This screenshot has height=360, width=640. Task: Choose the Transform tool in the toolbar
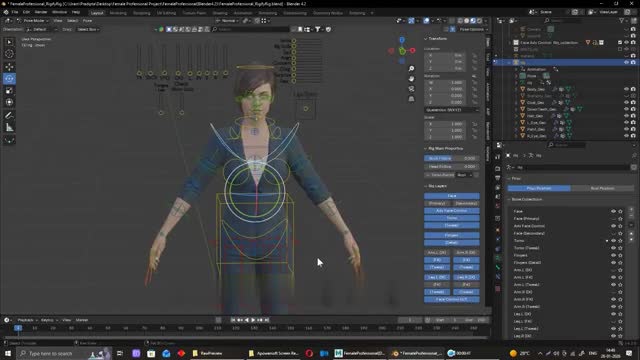[x=9, y=102]
